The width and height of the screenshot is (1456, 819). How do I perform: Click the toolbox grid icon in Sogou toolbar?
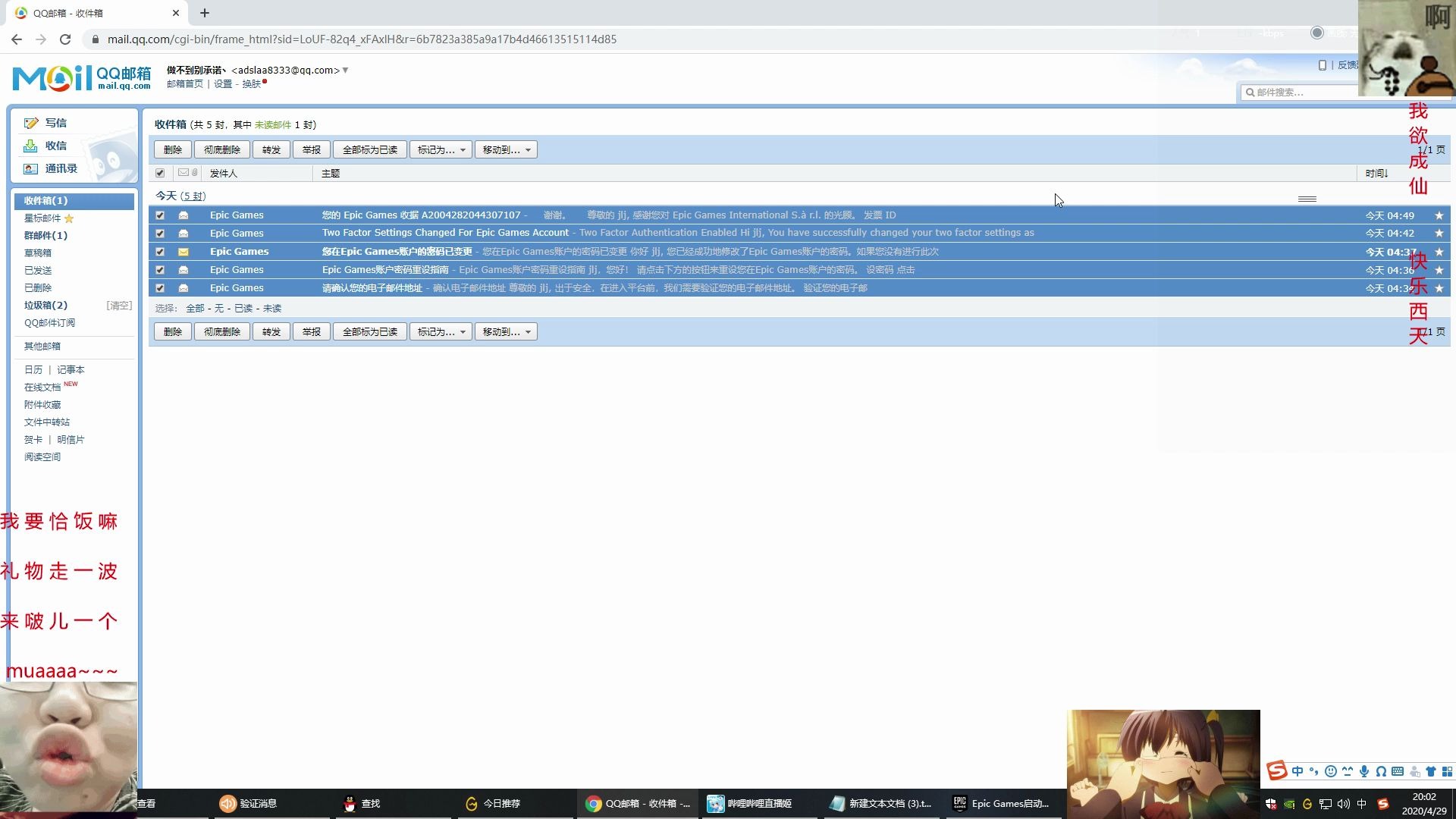coord(1447,771)
